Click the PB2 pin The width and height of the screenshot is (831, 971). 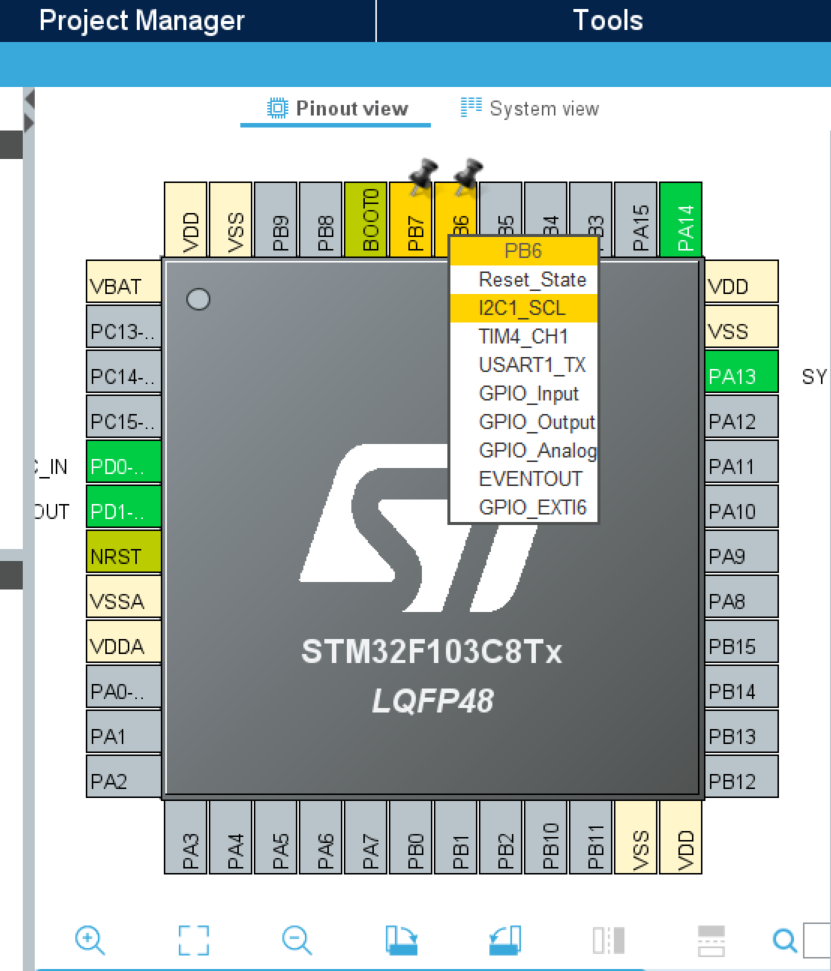(500, 837)
